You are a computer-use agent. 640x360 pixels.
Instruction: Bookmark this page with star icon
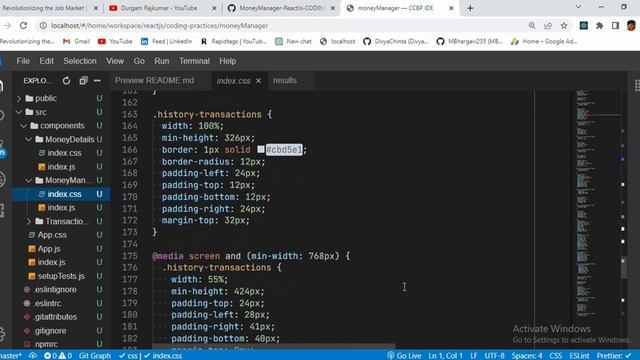click(564, 26)
